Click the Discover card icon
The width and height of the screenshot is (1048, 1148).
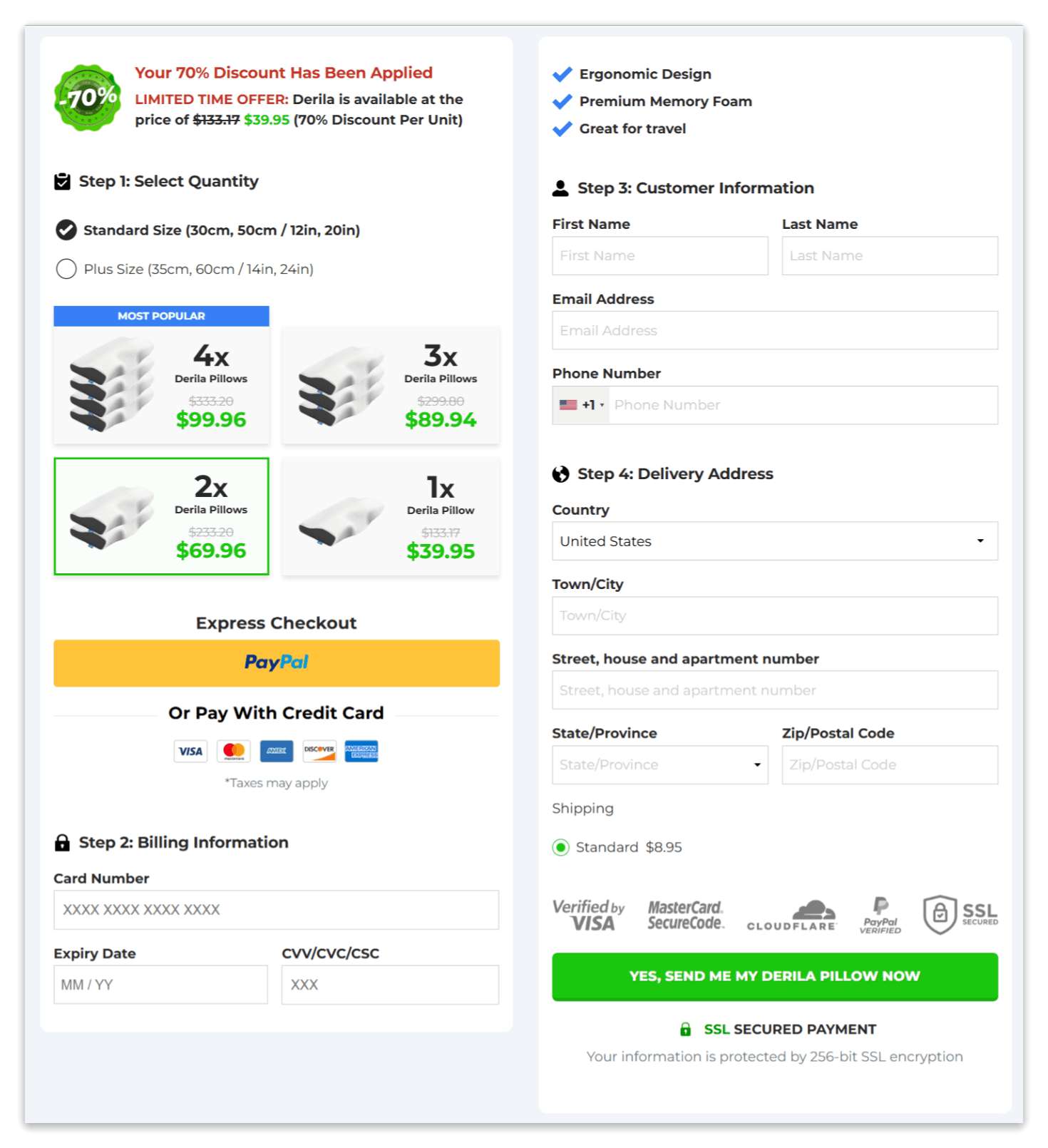319,751
